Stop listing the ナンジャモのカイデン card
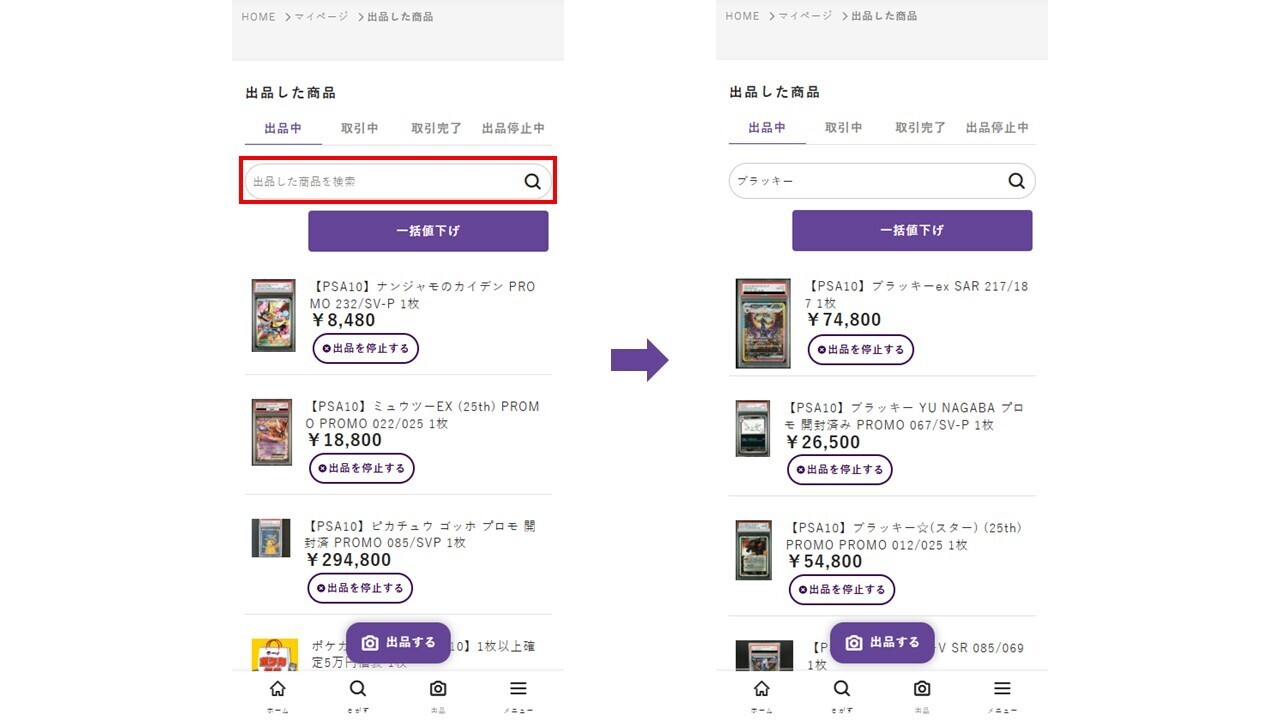The height and width of the screenshot is (720, 1280). pyautogui.click(x=366, y=349)
